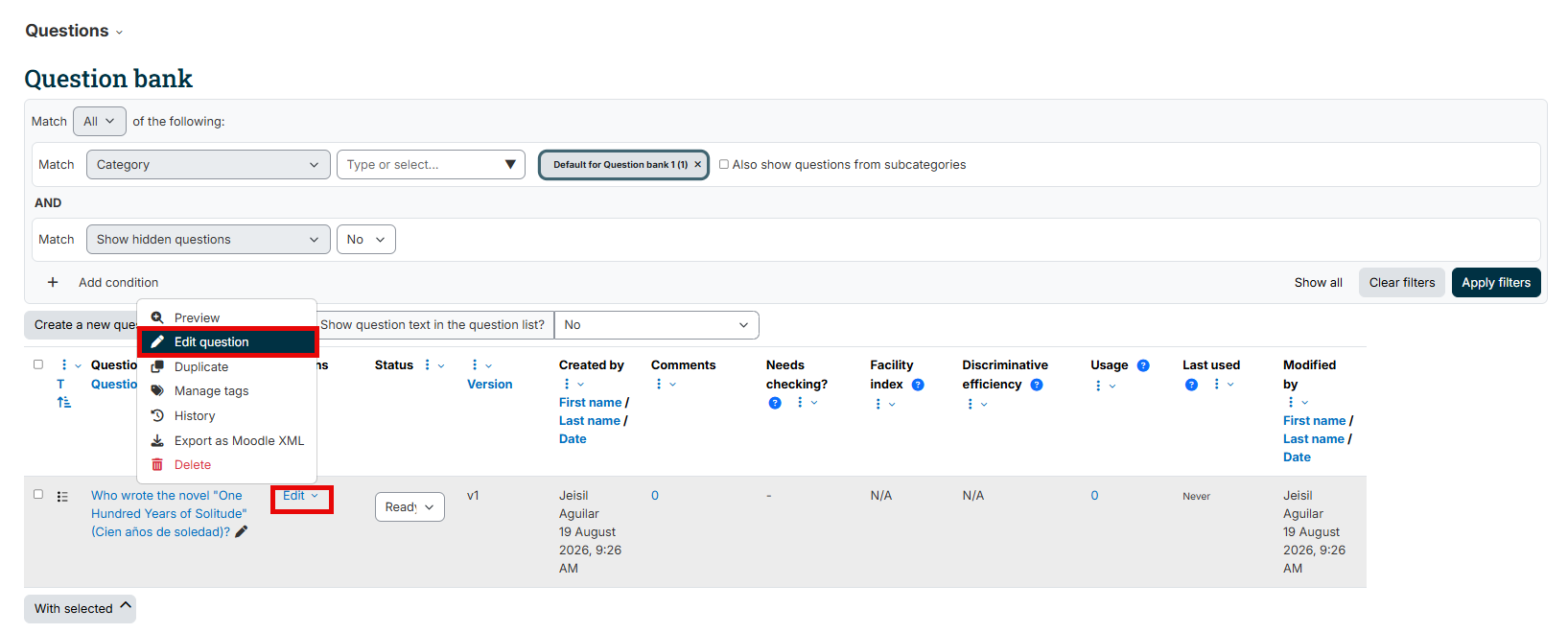Screen dimensions: 1568x633
Task: Click the plus icon to add condition
Action: 53,282
